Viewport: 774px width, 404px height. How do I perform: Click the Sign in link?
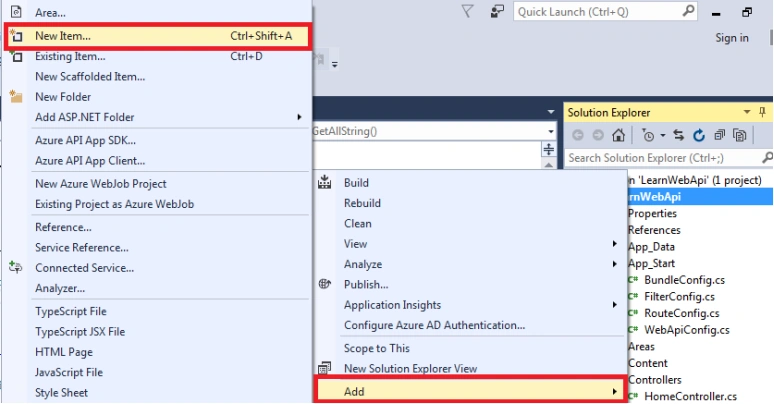pyautogui.click(x=732, y=38)
